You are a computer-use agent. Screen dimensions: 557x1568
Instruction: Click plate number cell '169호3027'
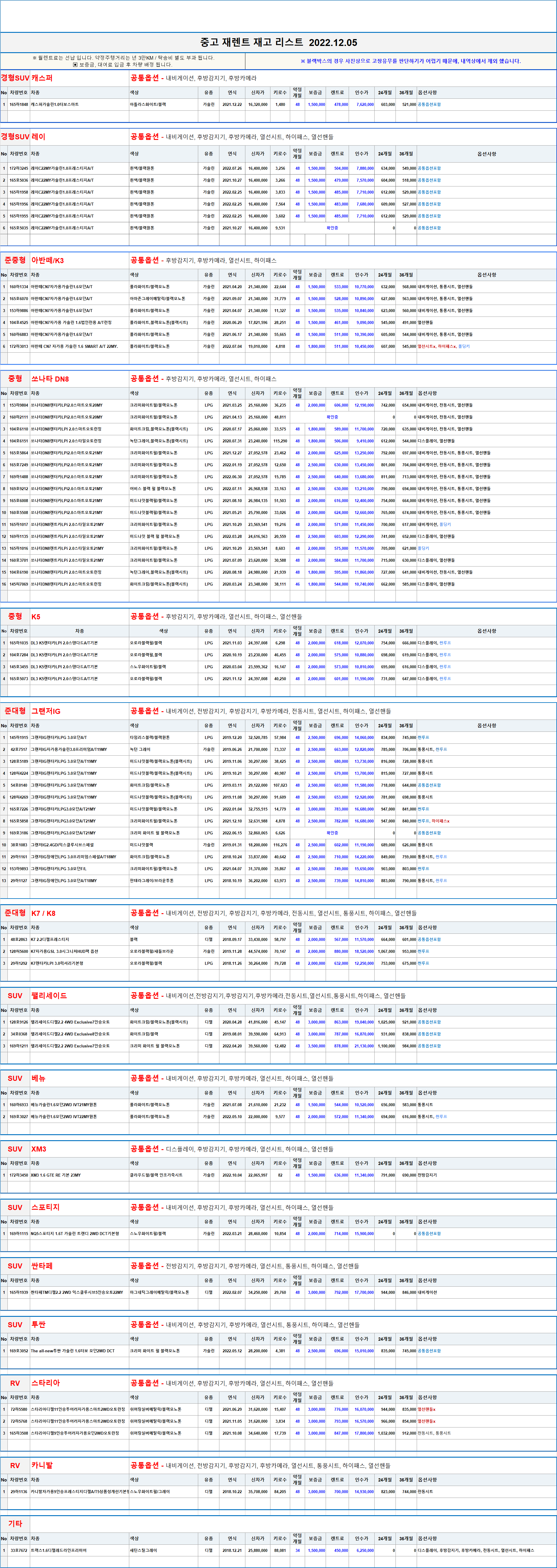coord(19,1117)
